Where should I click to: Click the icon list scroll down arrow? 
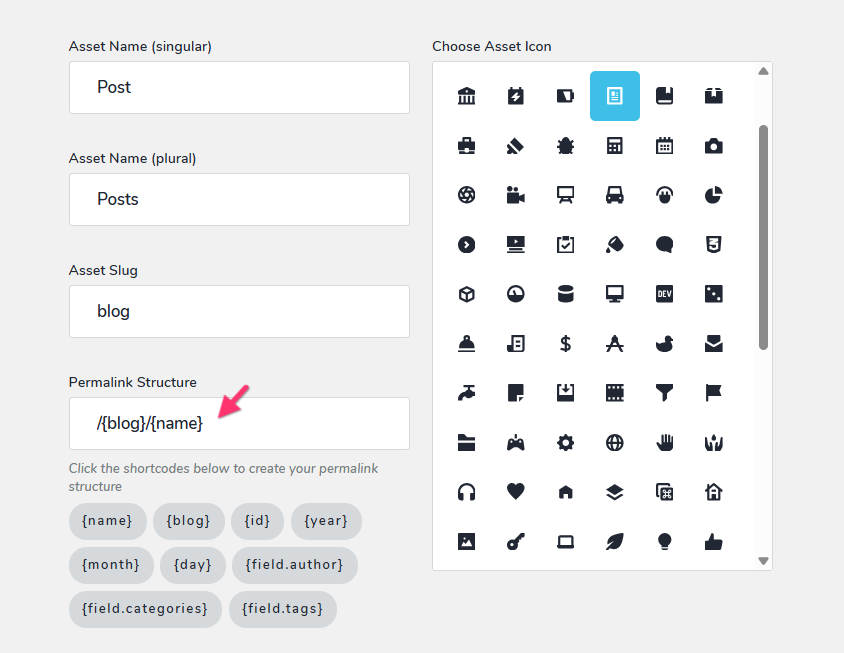[763, 561]
